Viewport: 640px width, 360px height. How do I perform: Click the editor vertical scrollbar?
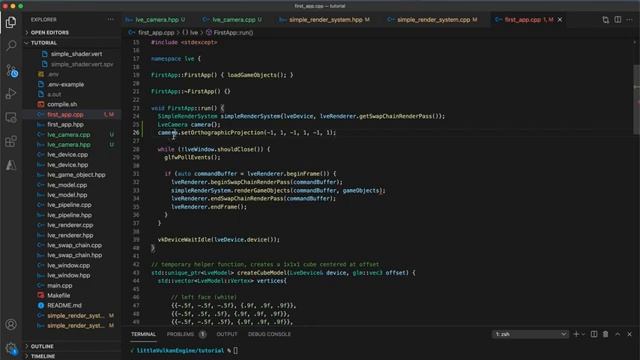636,99
